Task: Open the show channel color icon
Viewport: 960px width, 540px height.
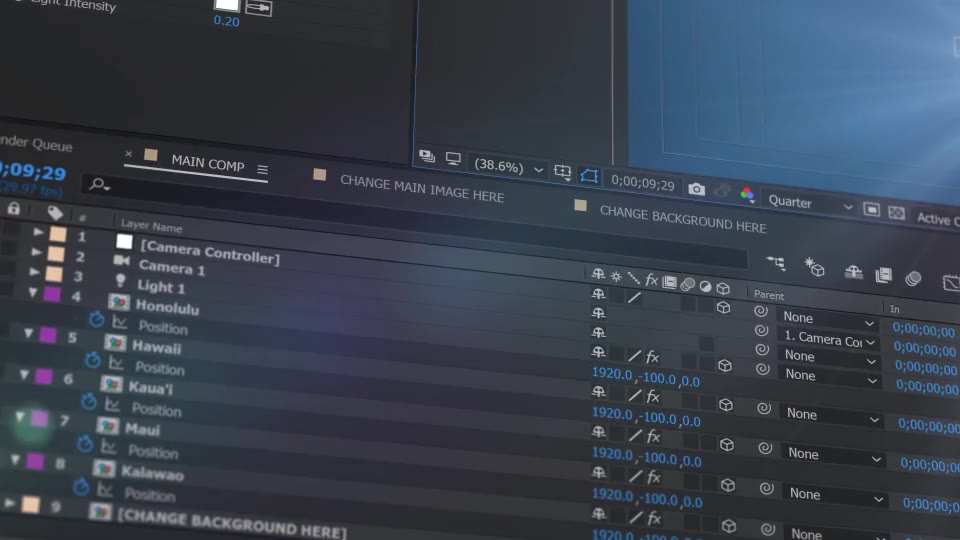Action: 747,195
